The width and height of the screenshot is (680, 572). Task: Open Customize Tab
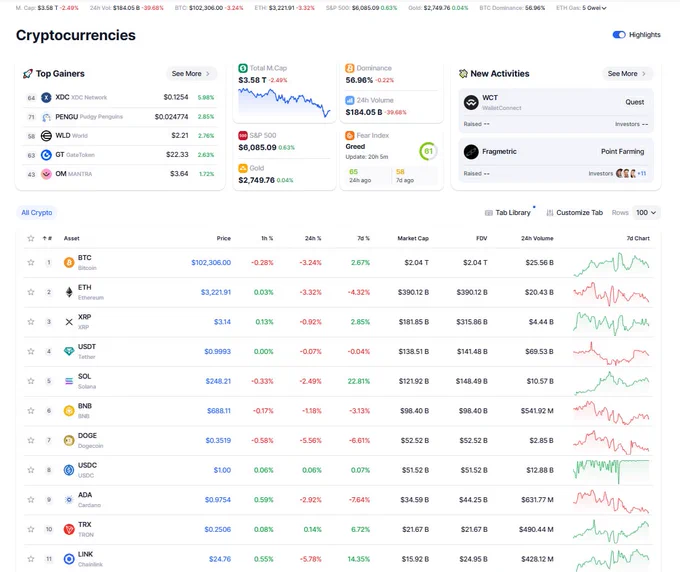(x=575, y=212)
